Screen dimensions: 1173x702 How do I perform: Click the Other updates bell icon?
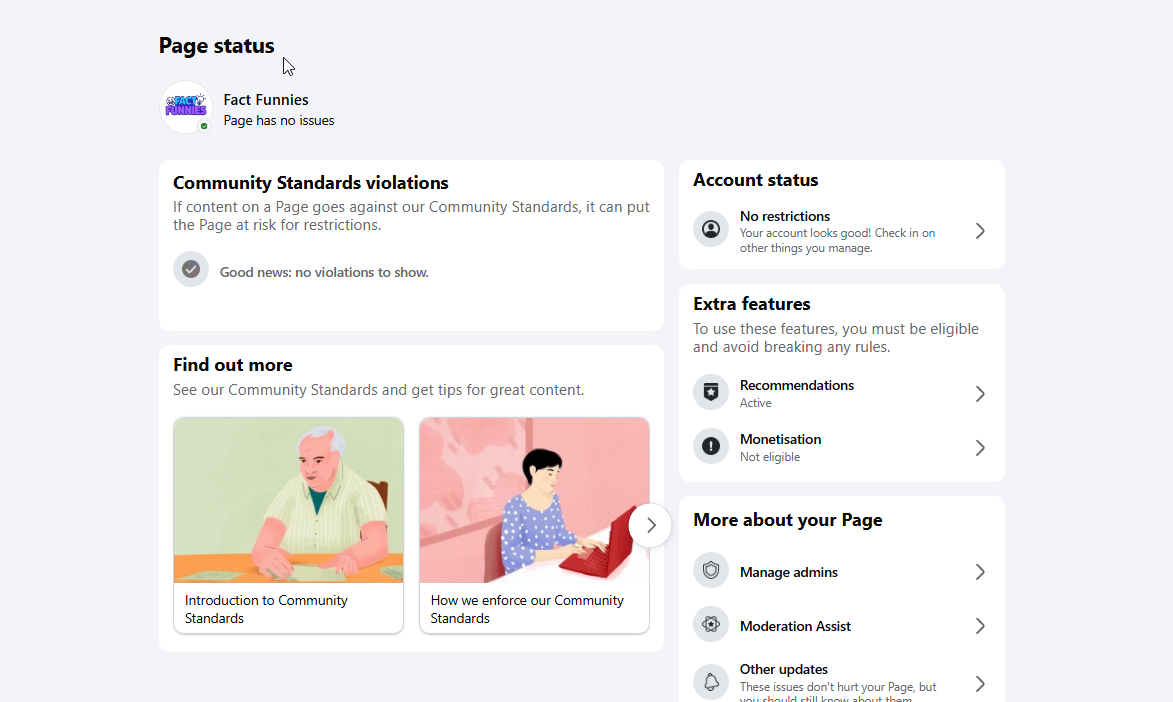[x=711, y=682]
